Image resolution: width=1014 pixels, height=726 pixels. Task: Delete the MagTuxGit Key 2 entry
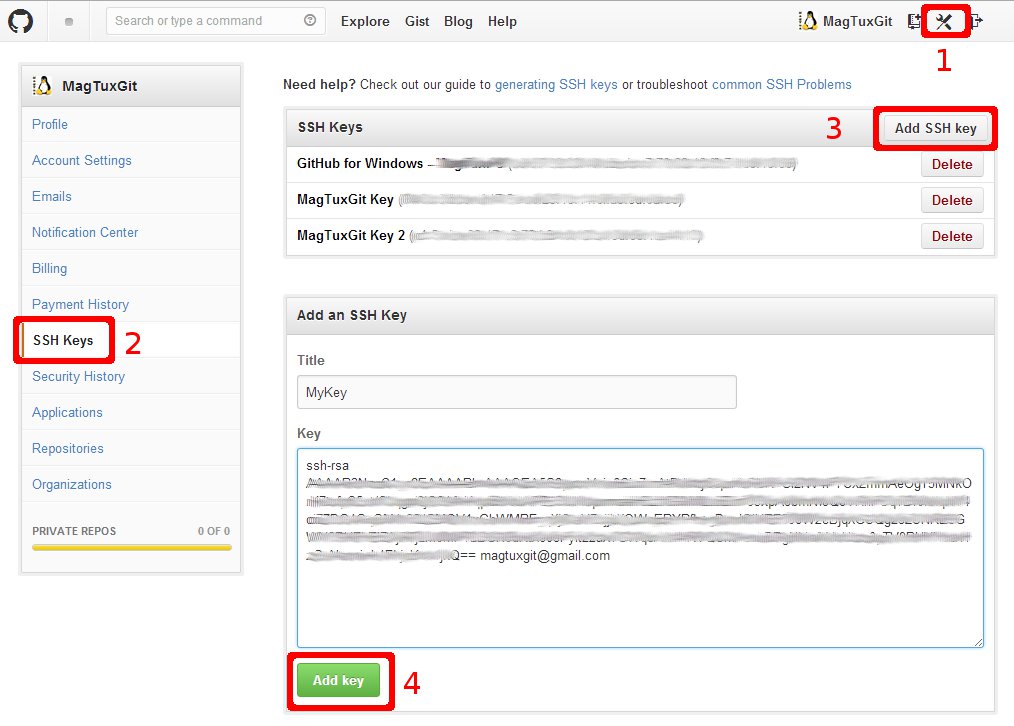pyautogui.click(x=952, y=236)
